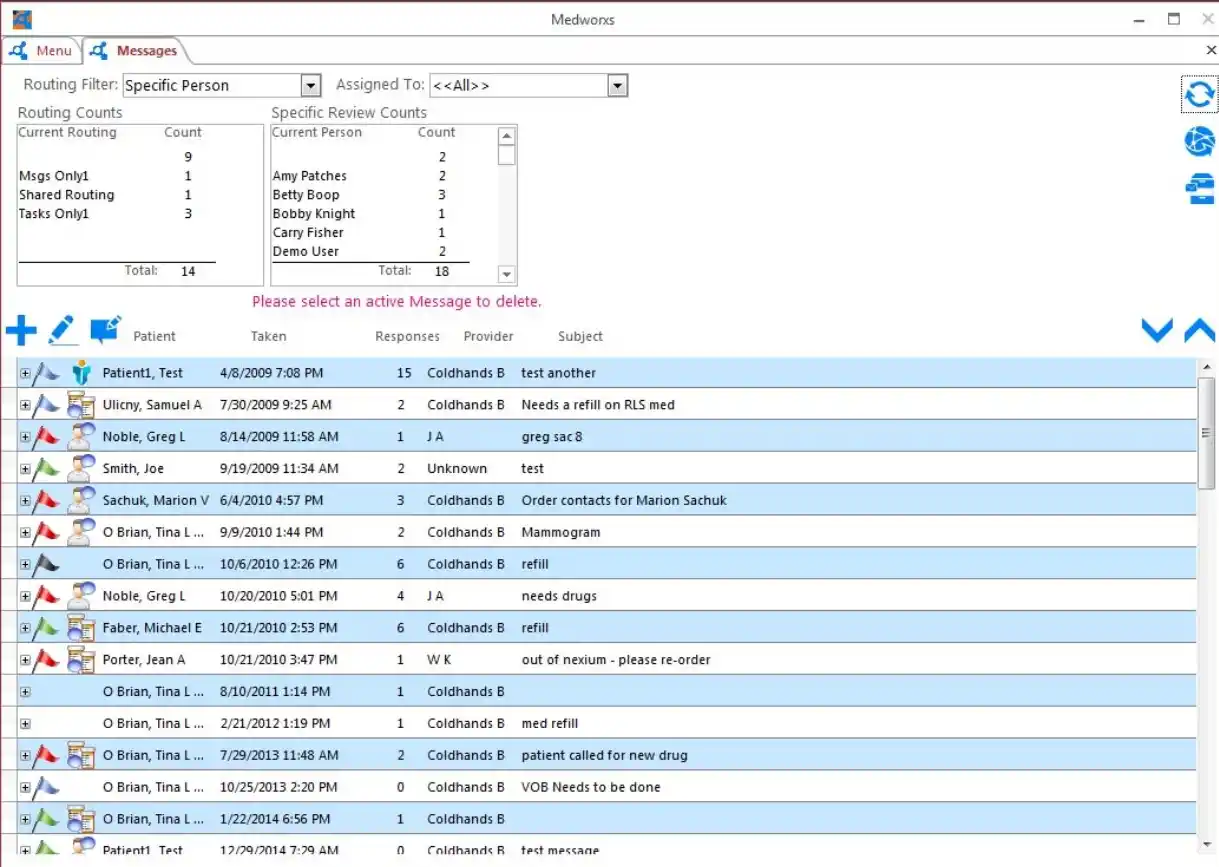Viewport: 1219px width, 867px height.
Task: Click the down chevron navigation icon
Action: click(x=1156, y=330)
